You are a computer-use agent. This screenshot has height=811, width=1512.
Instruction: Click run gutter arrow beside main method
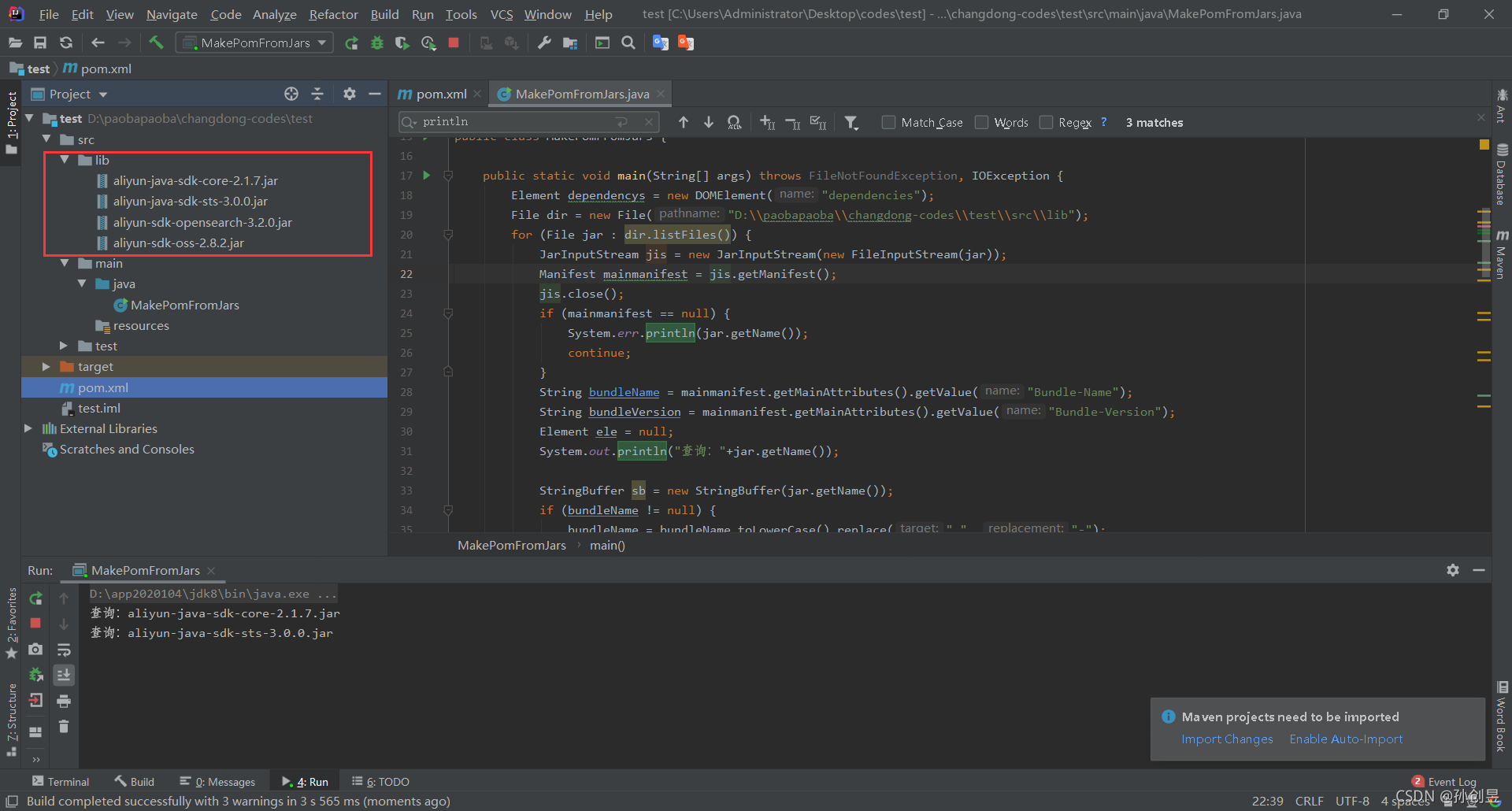[426, 175]
